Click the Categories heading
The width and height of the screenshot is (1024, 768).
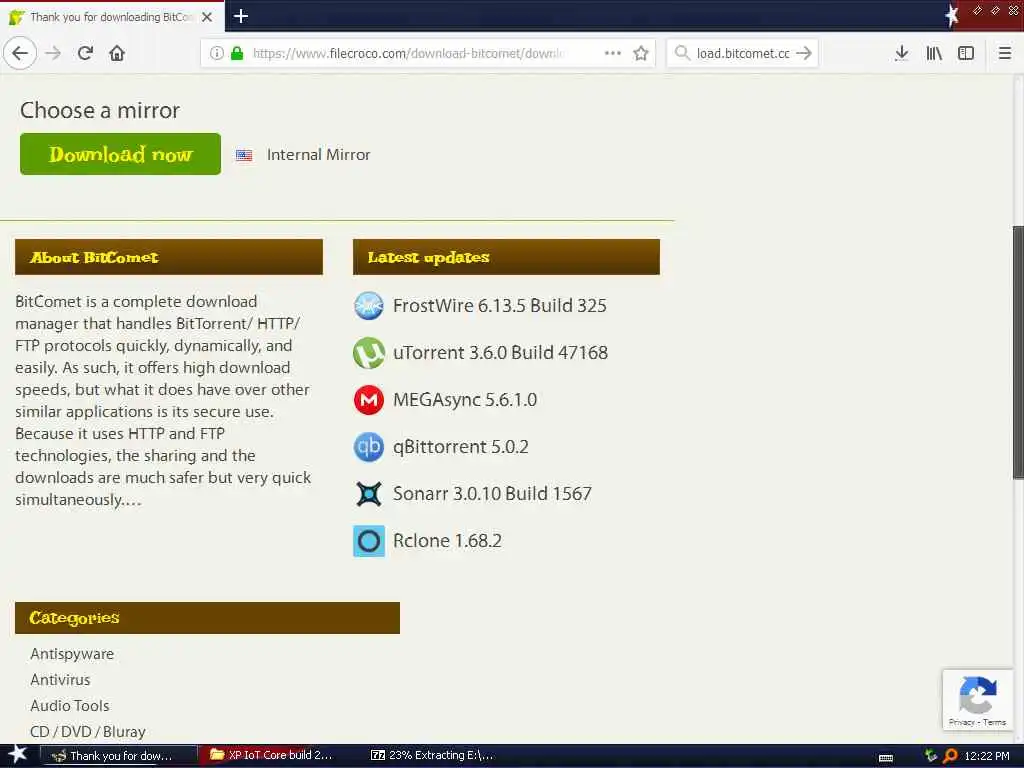(x=74, y=618)
